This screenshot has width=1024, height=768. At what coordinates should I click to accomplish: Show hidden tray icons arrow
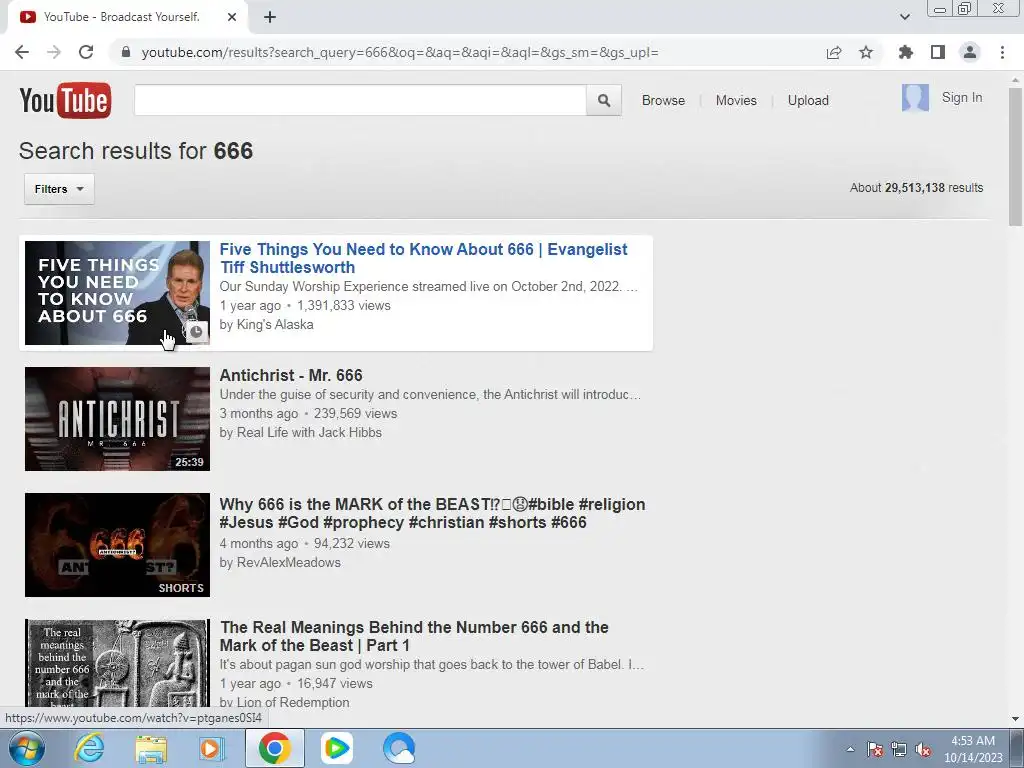coord(850,749)
